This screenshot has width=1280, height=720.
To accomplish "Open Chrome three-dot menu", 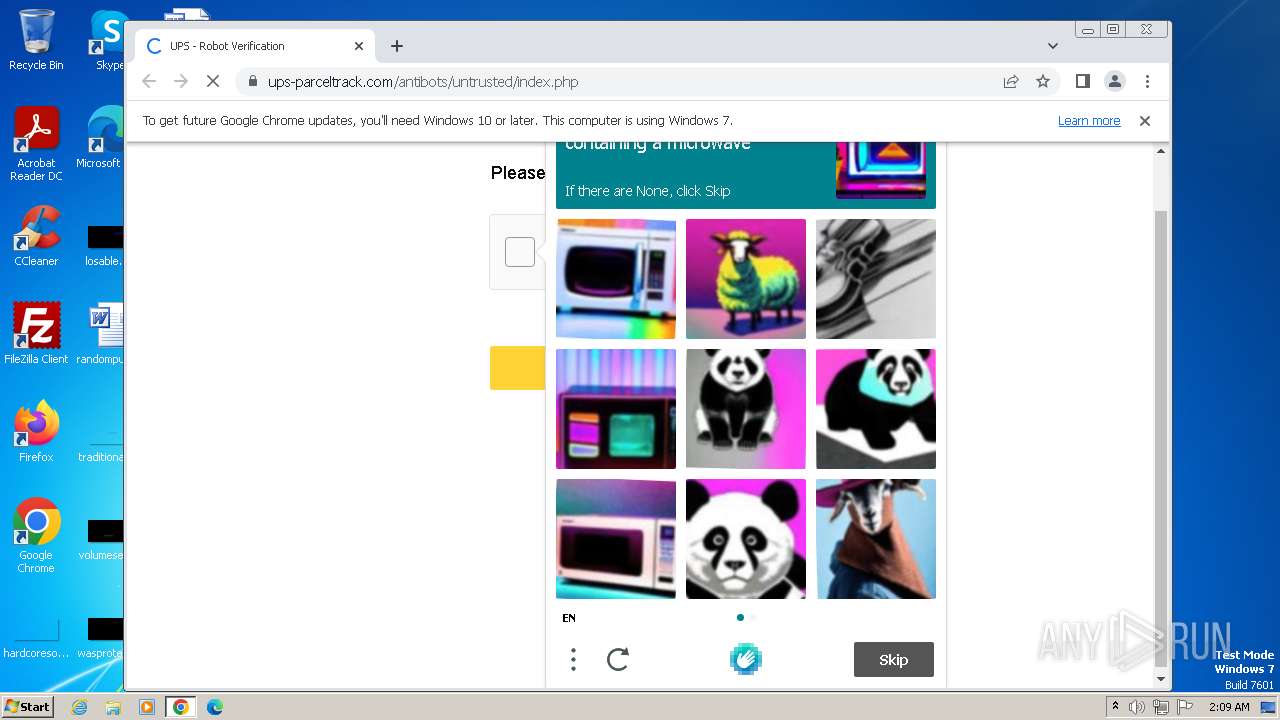I will click(x=1147, y=81).
